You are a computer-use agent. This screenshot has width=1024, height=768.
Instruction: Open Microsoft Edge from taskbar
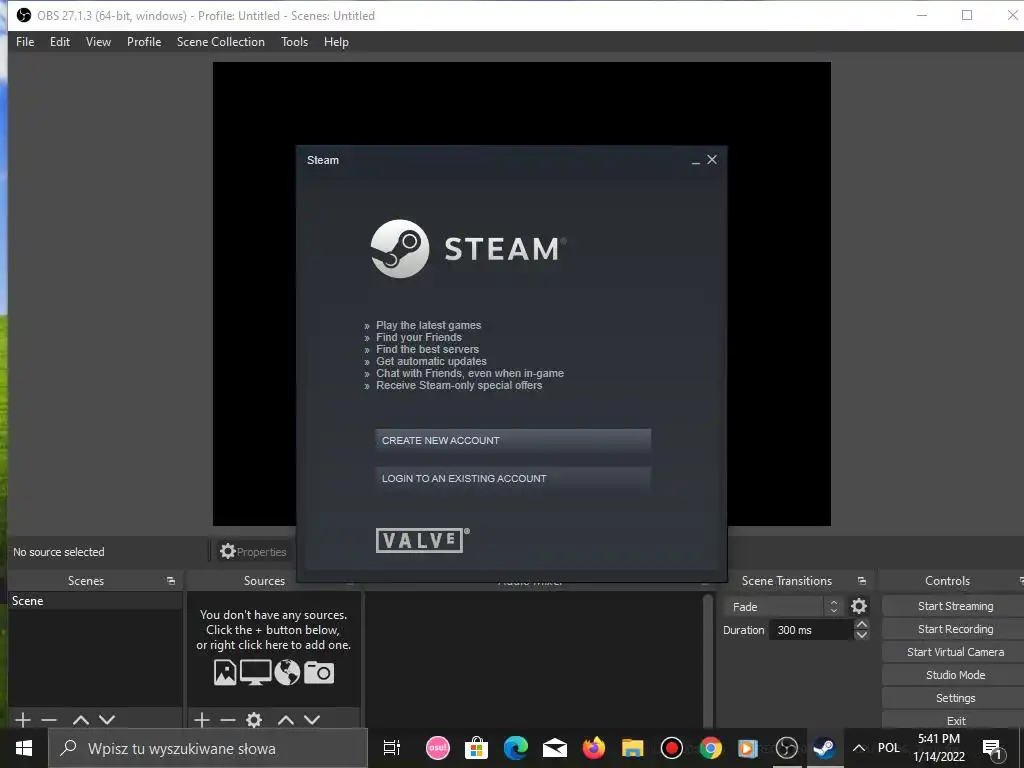515,748
